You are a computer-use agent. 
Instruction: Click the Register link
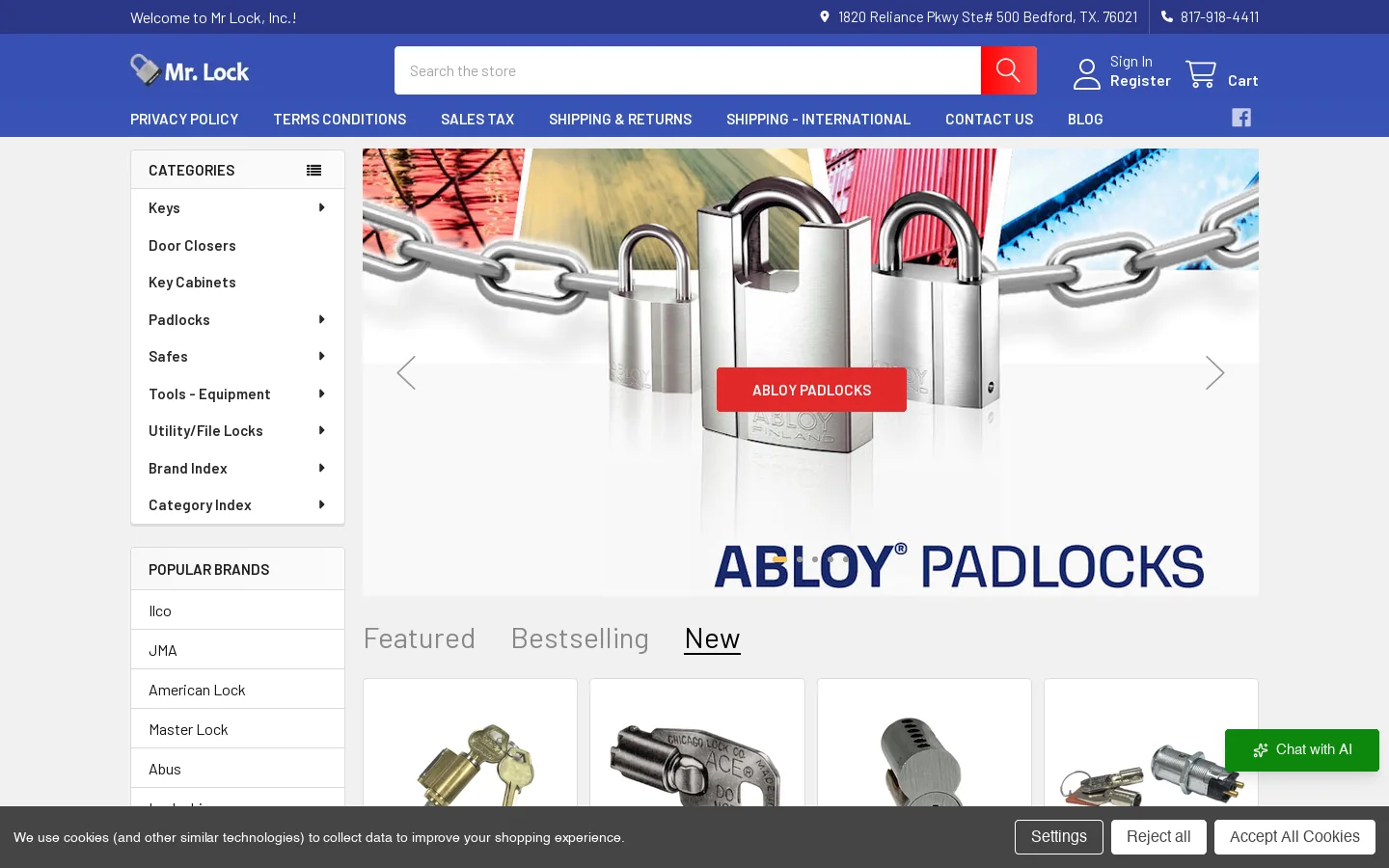tap(1140, 81)
